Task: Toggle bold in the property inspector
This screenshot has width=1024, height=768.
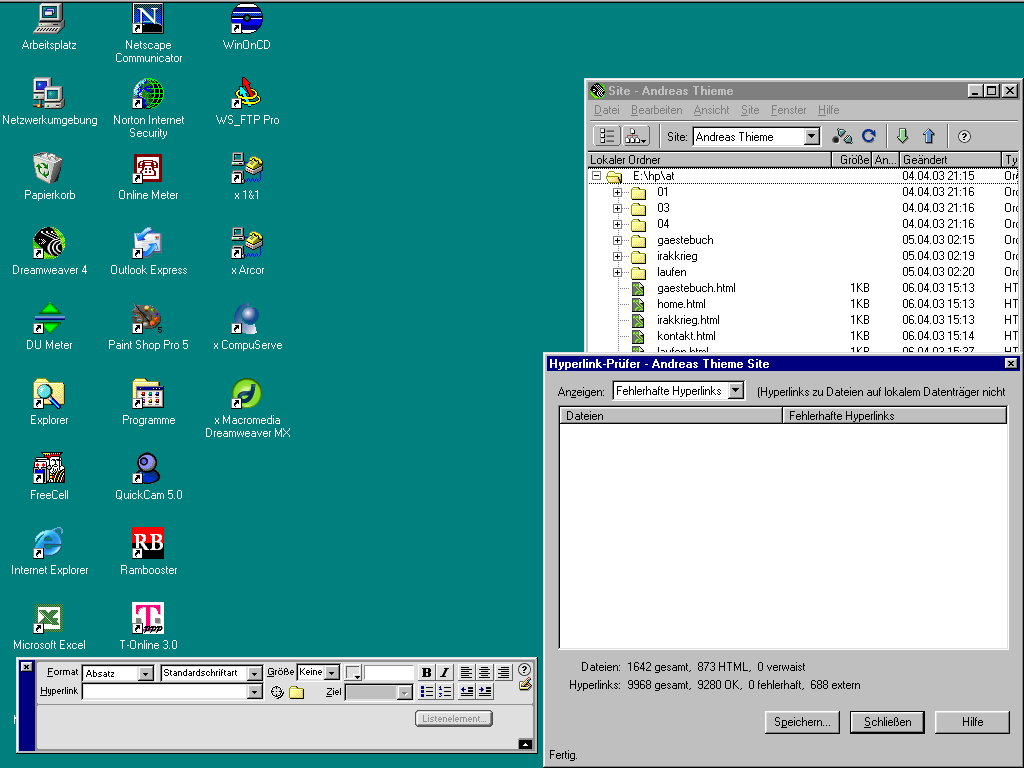Action: [426, 672]
